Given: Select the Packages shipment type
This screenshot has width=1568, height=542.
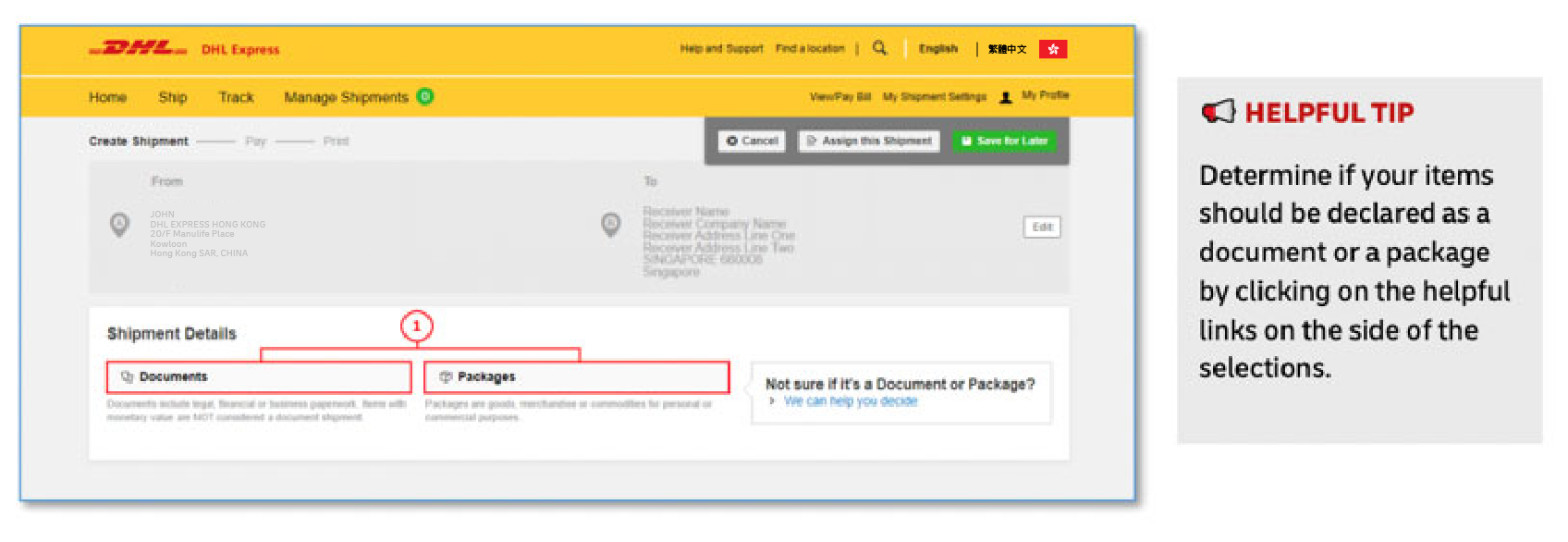Looking at the screenshot, I should (x=577, y=377).
